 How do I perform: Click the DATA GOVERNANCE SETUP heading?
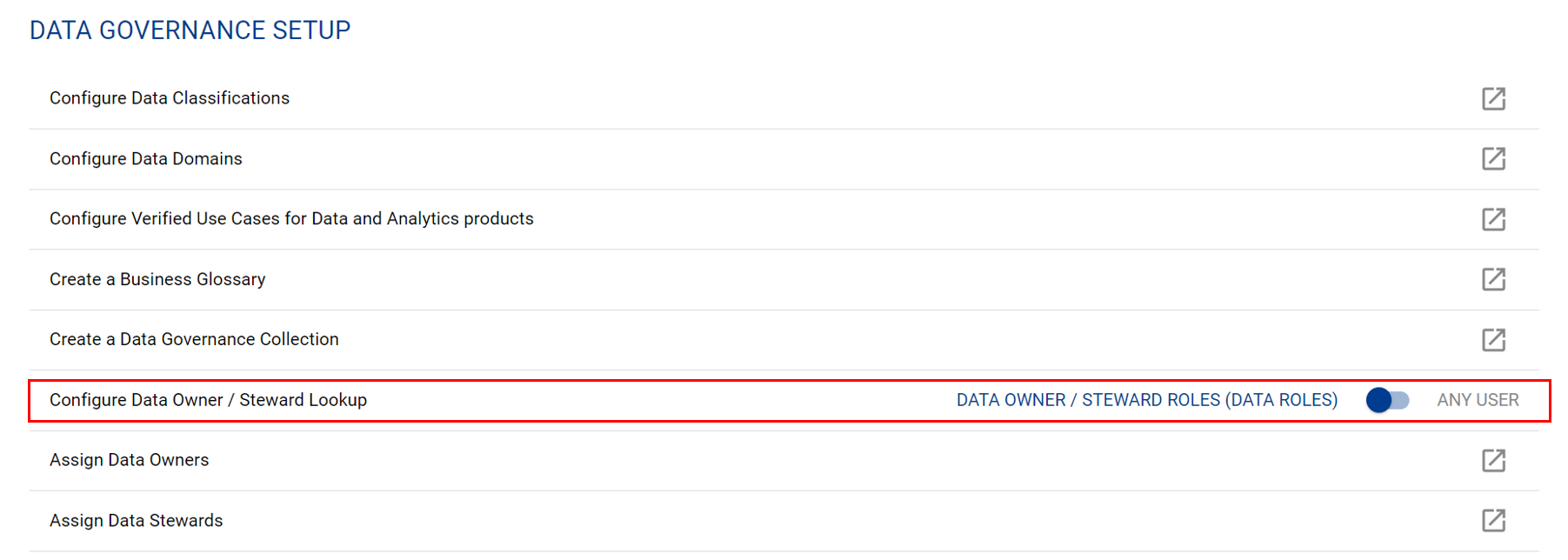190,30
